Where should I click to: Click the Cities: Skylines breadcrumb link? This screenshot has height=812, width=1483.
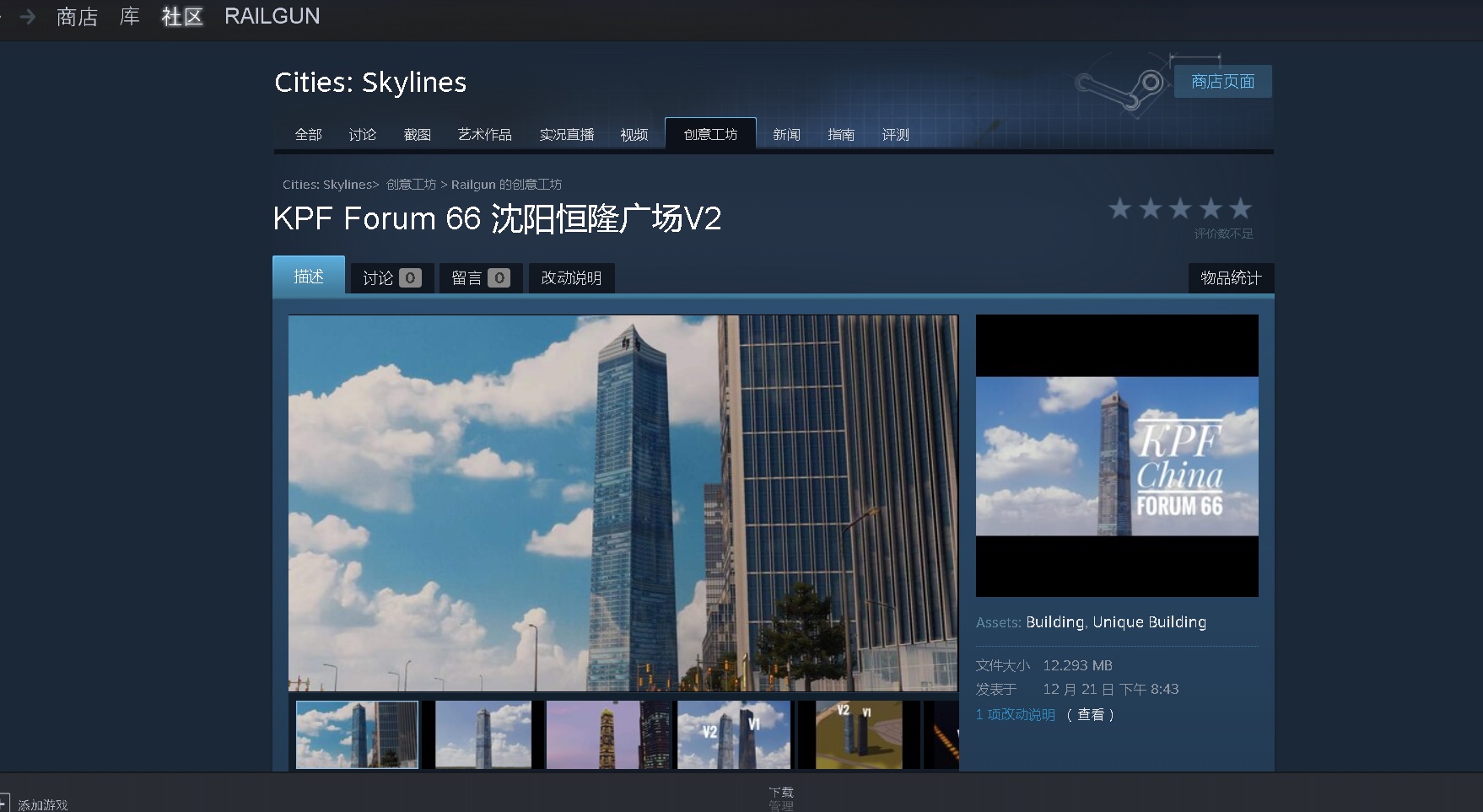coord(326,185)
